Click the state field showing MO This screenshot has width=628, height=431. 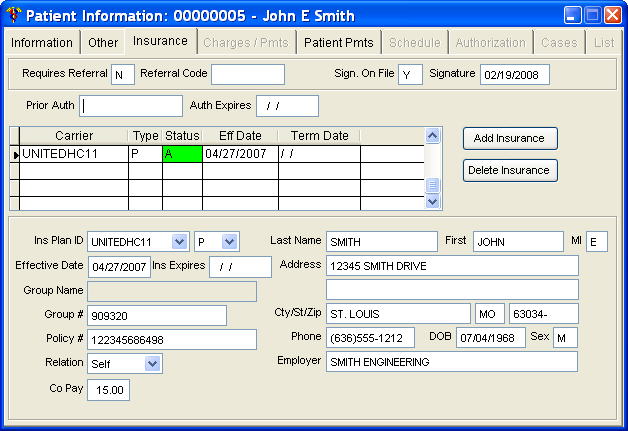489,314
